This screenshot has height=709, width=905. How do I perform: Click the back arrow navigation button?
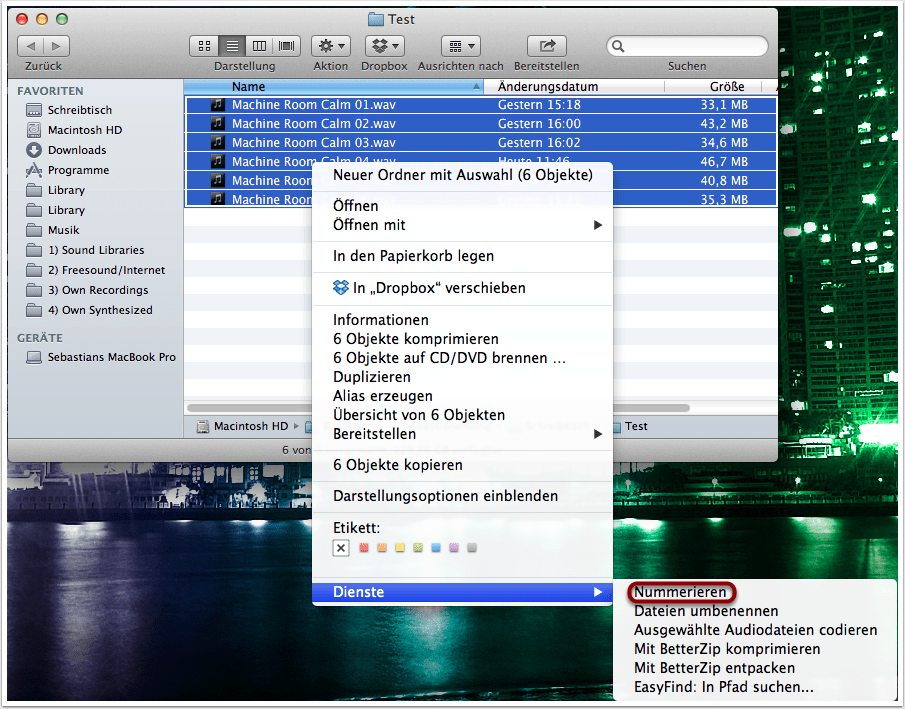click(x=31, y=46)
